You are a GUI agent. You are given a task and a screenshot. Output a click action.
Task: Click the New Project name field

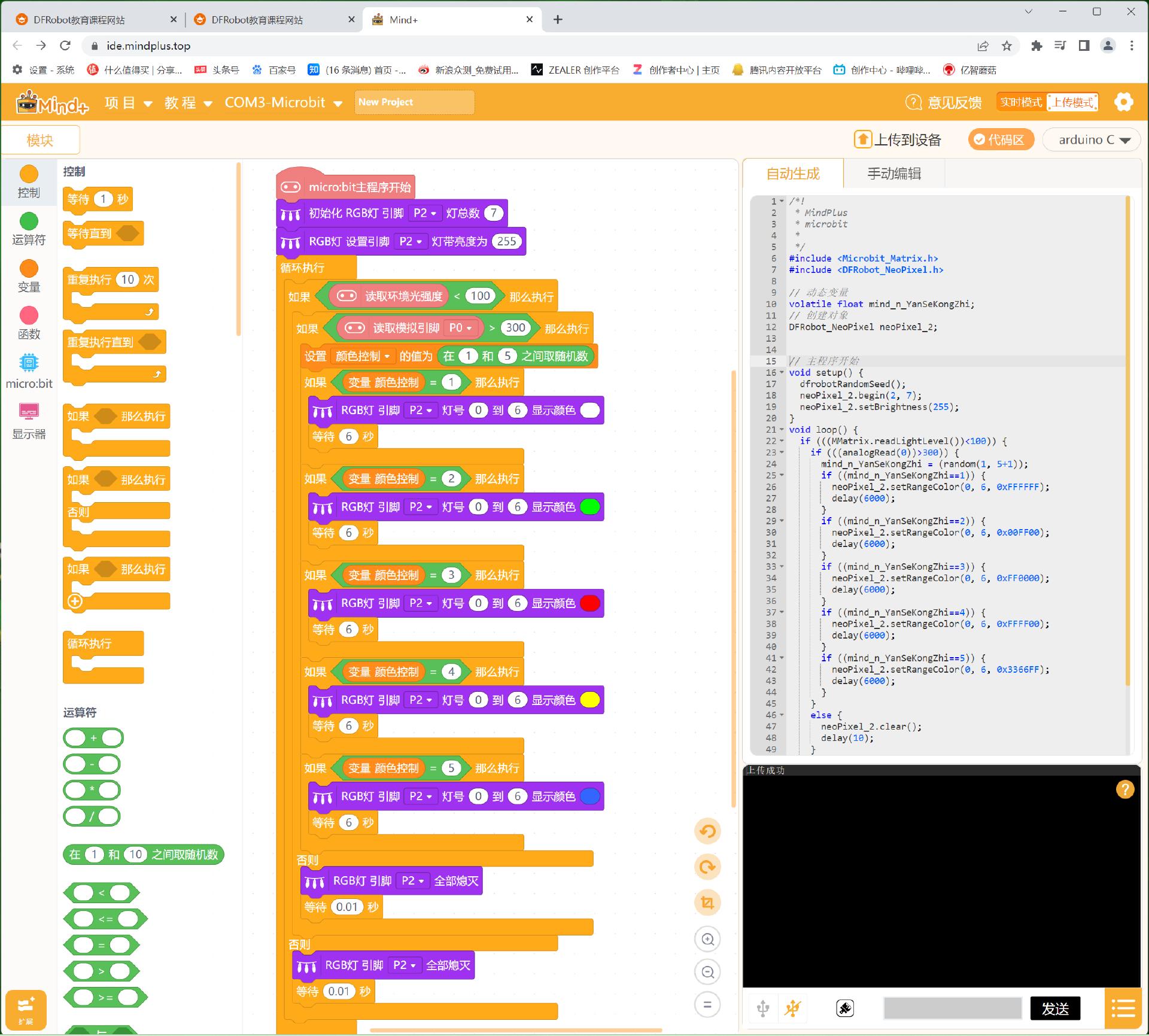pyautogui.click(x=414, y=102)
